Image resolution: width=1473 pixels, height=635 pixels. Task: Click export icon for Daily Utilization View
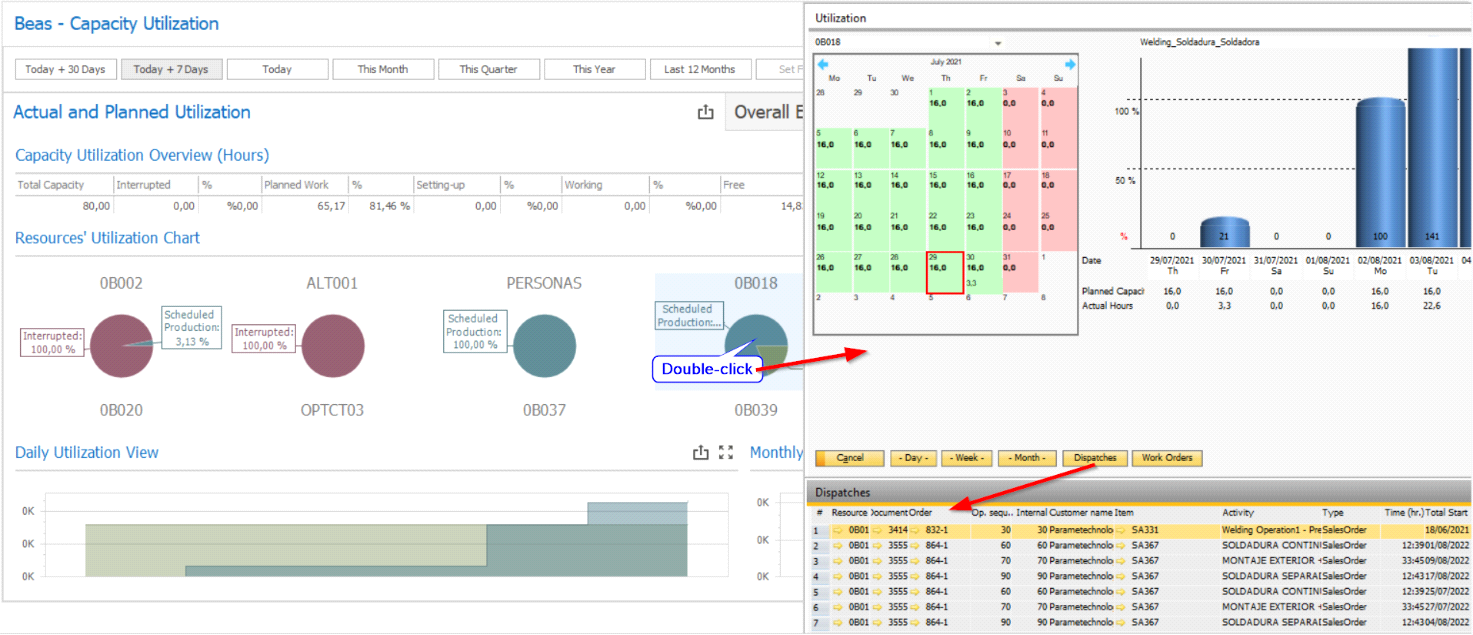701,453
